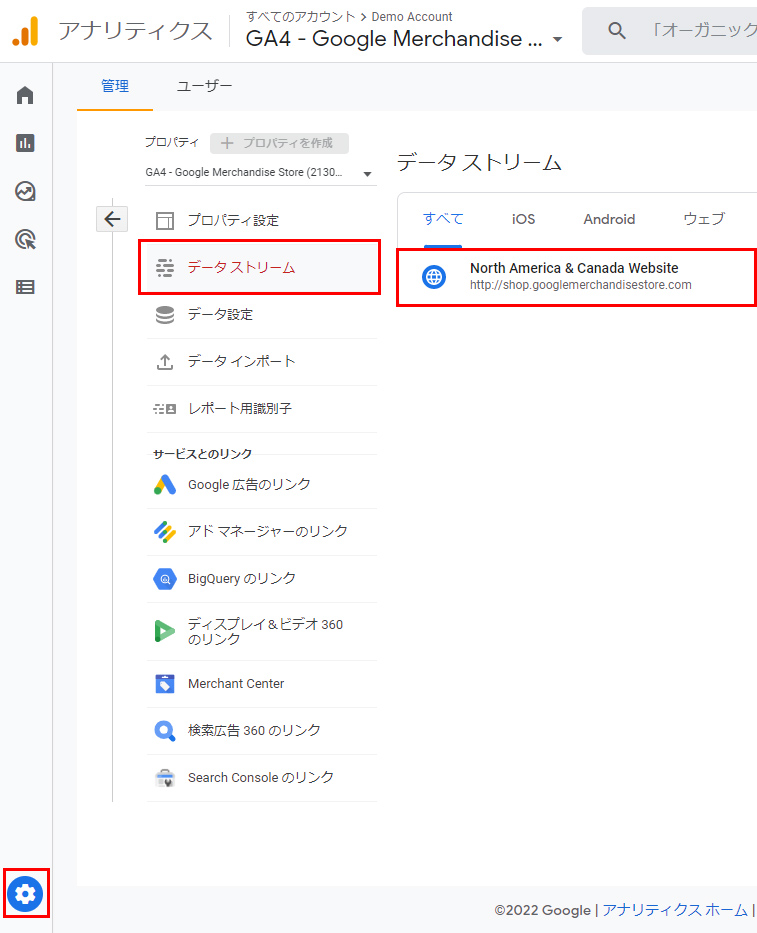Open データ ストリーム menu item
The height and width of the screenshot is (933, 757).
click(x=262, y=268)
